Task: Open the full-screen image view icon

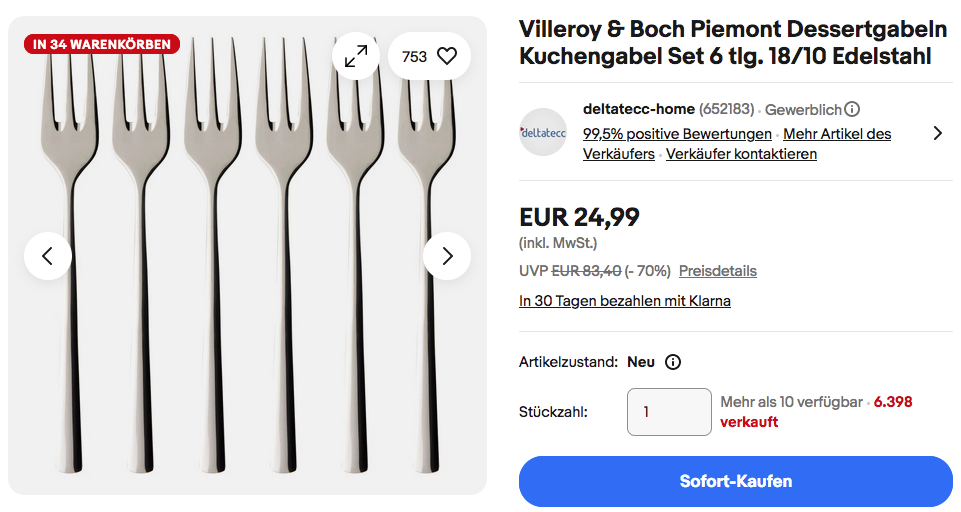Action: (356, 57)
